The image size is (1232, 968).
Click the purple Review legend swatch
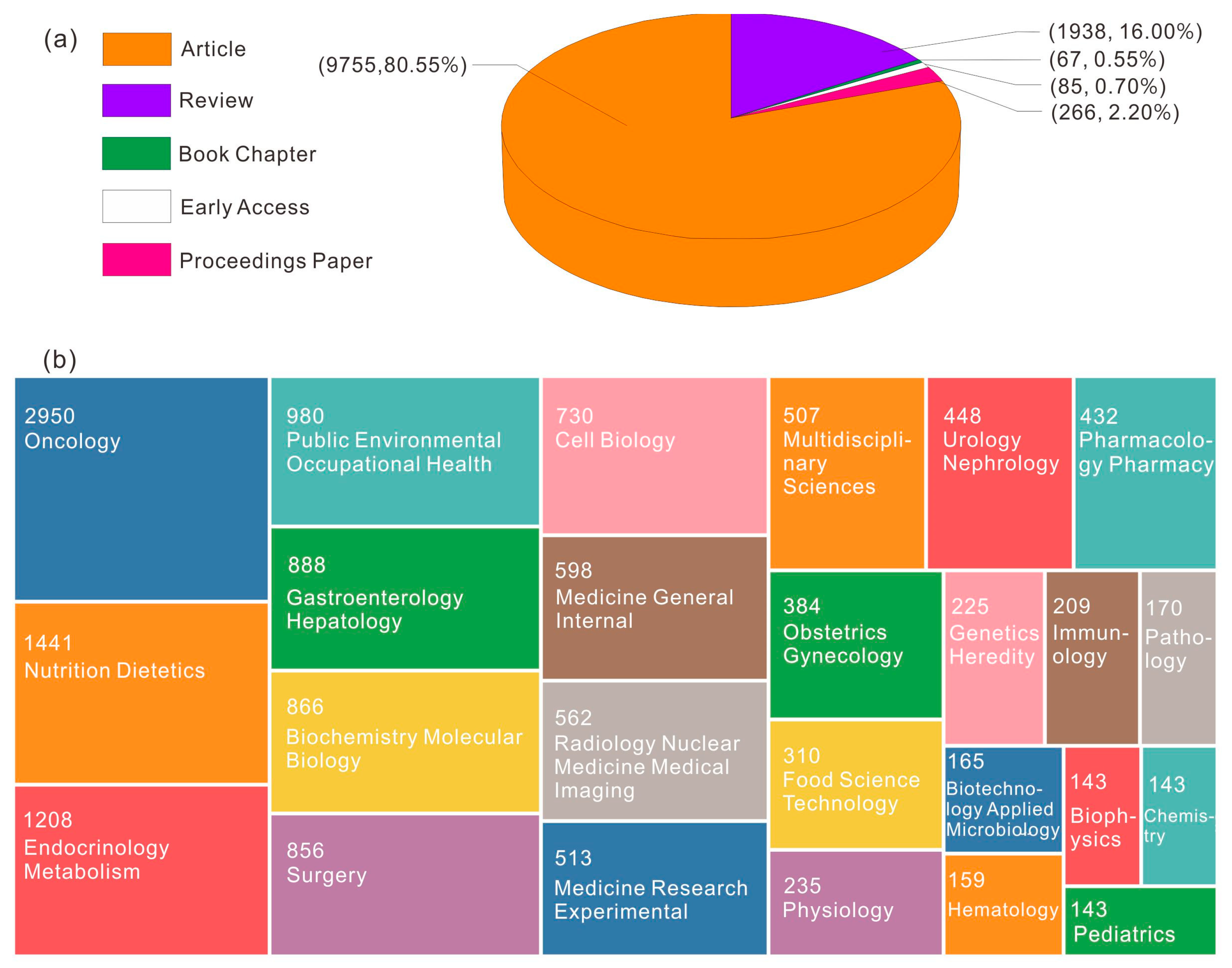(137, 100)
